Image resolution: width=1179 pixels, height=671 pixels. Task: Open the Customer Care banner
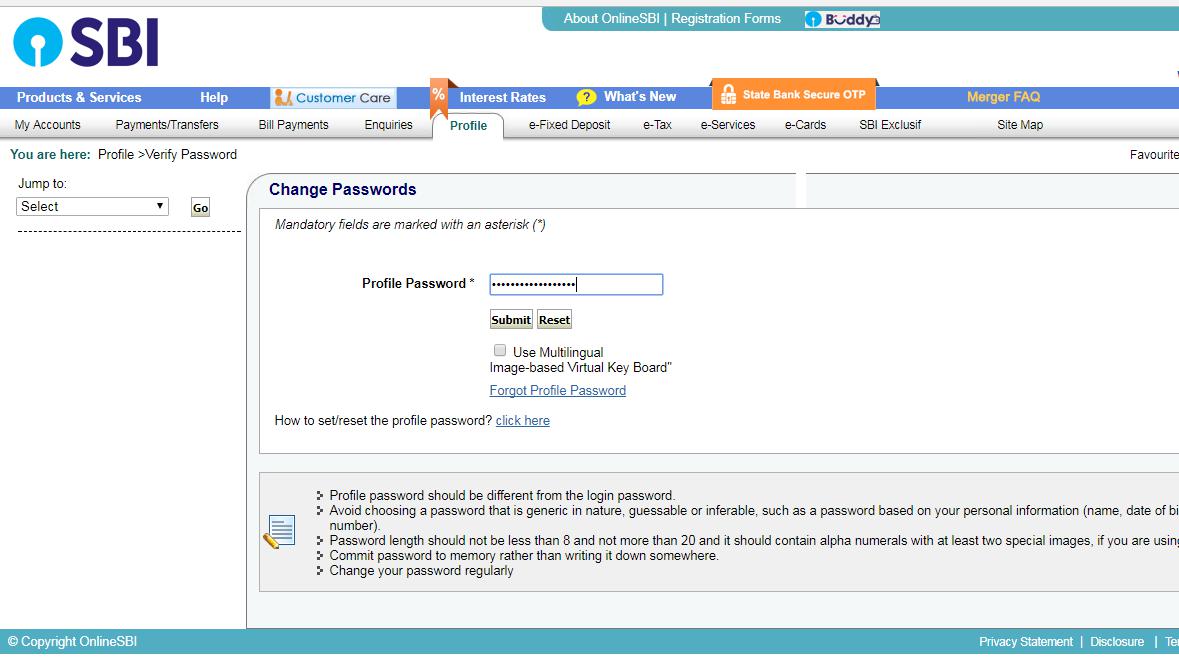pos(333,98)
